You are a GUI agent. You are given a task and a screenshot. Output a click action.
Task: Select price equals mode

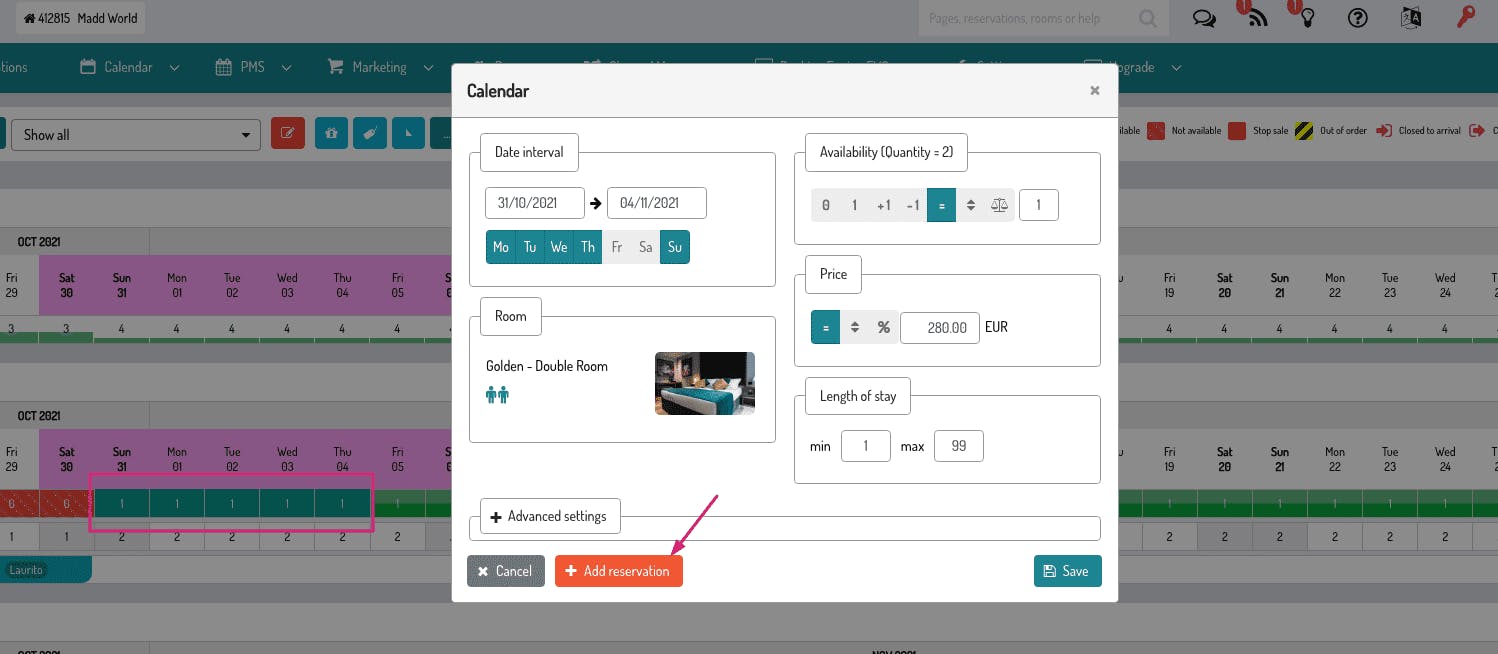(x=825, y=327)
